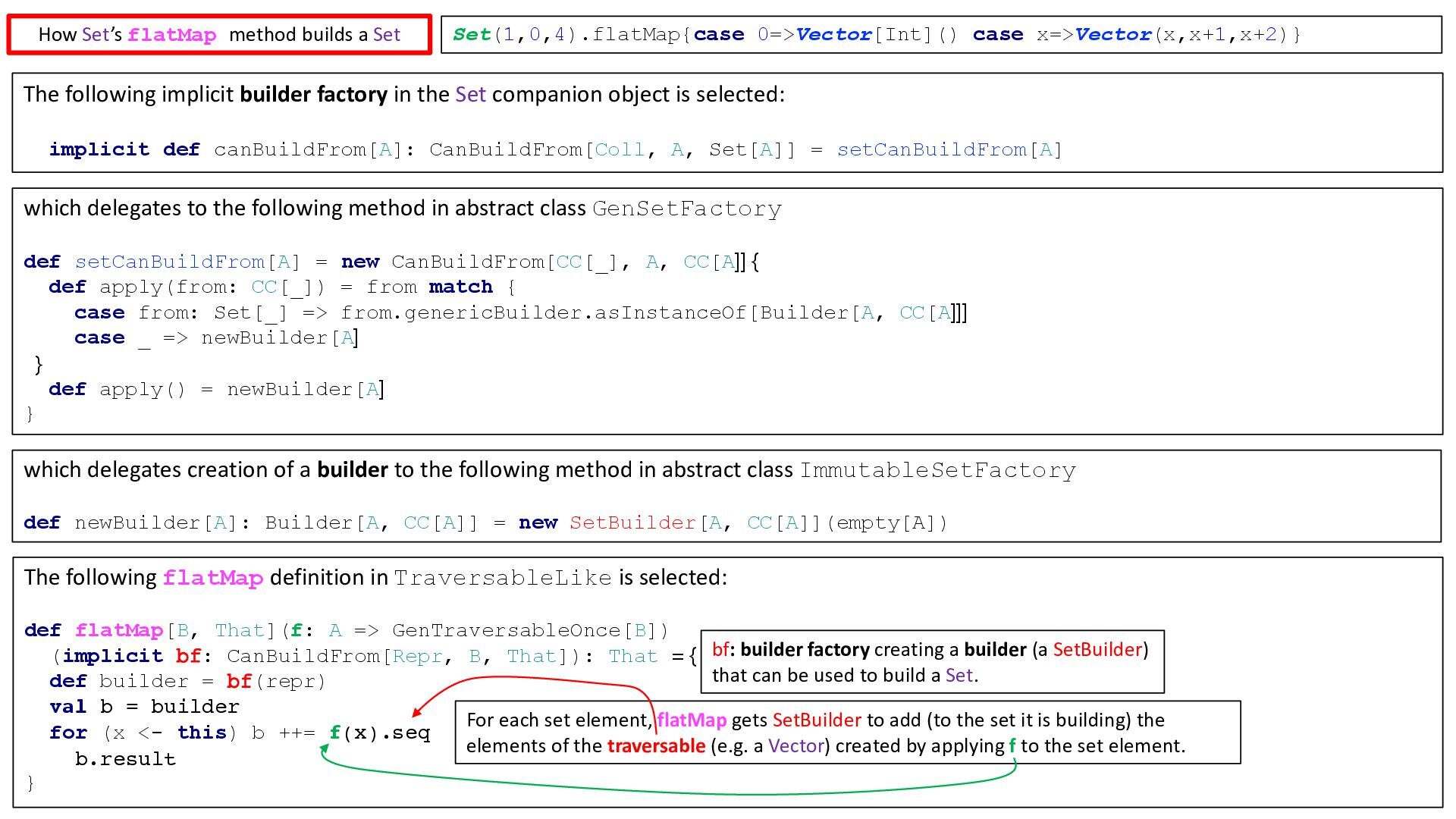
Task: Click the "def builder = bf(repr)" line
Action: coord(187,682)
